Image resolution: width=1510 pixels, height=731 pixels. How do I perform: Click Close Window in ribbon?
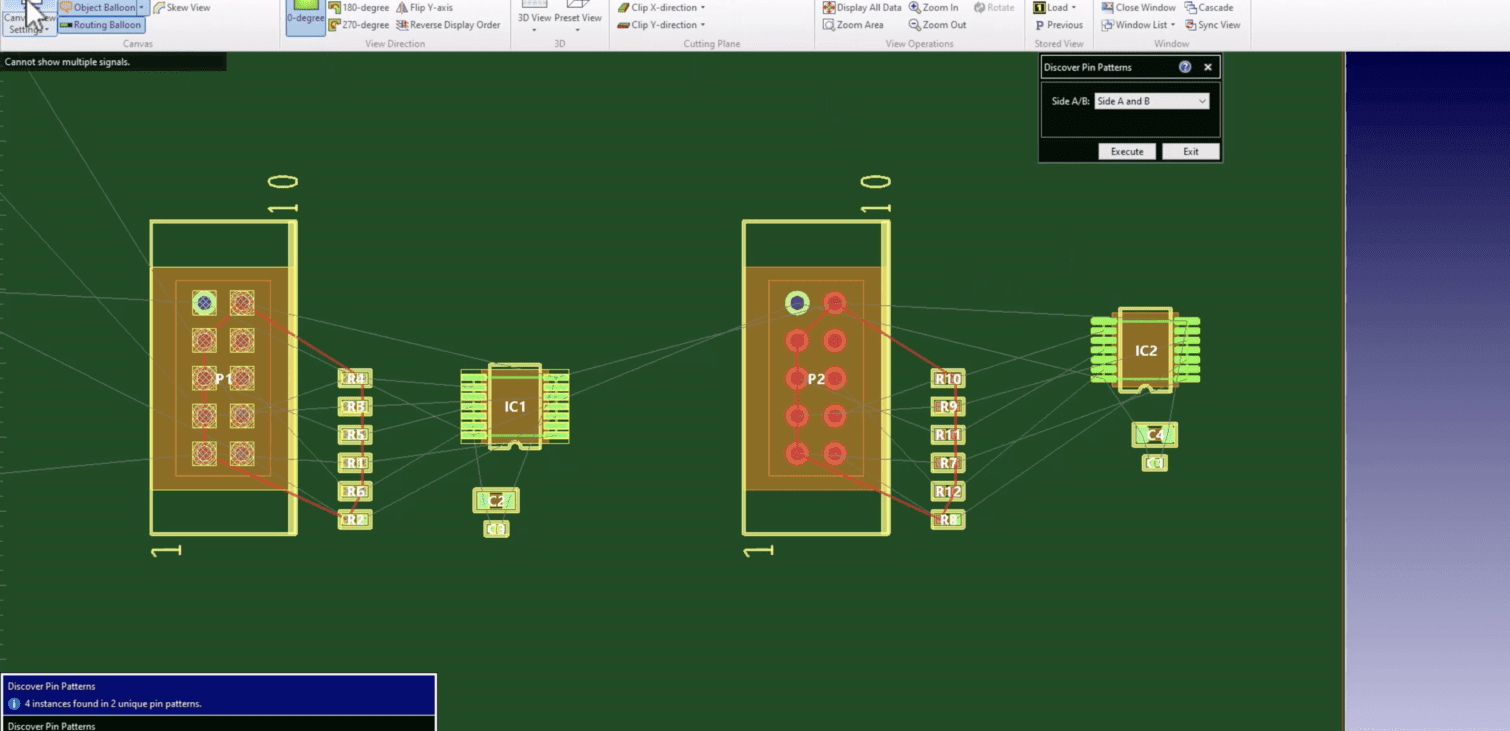point(1138,7)
